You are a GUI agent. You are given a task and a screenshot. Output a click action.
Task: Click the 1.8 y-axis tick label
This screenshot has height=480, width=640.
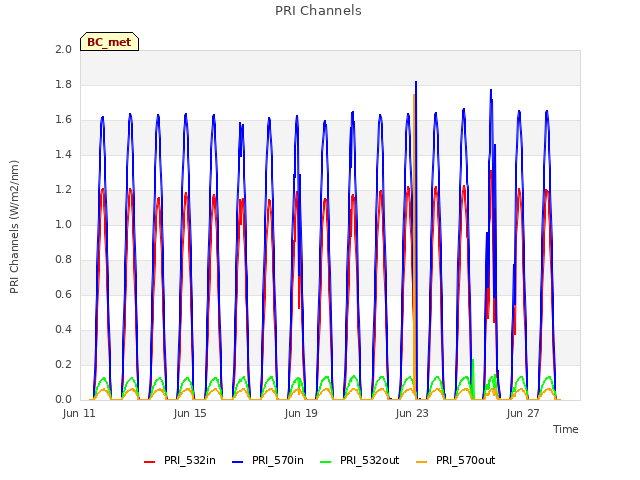(x=63, y=84)
